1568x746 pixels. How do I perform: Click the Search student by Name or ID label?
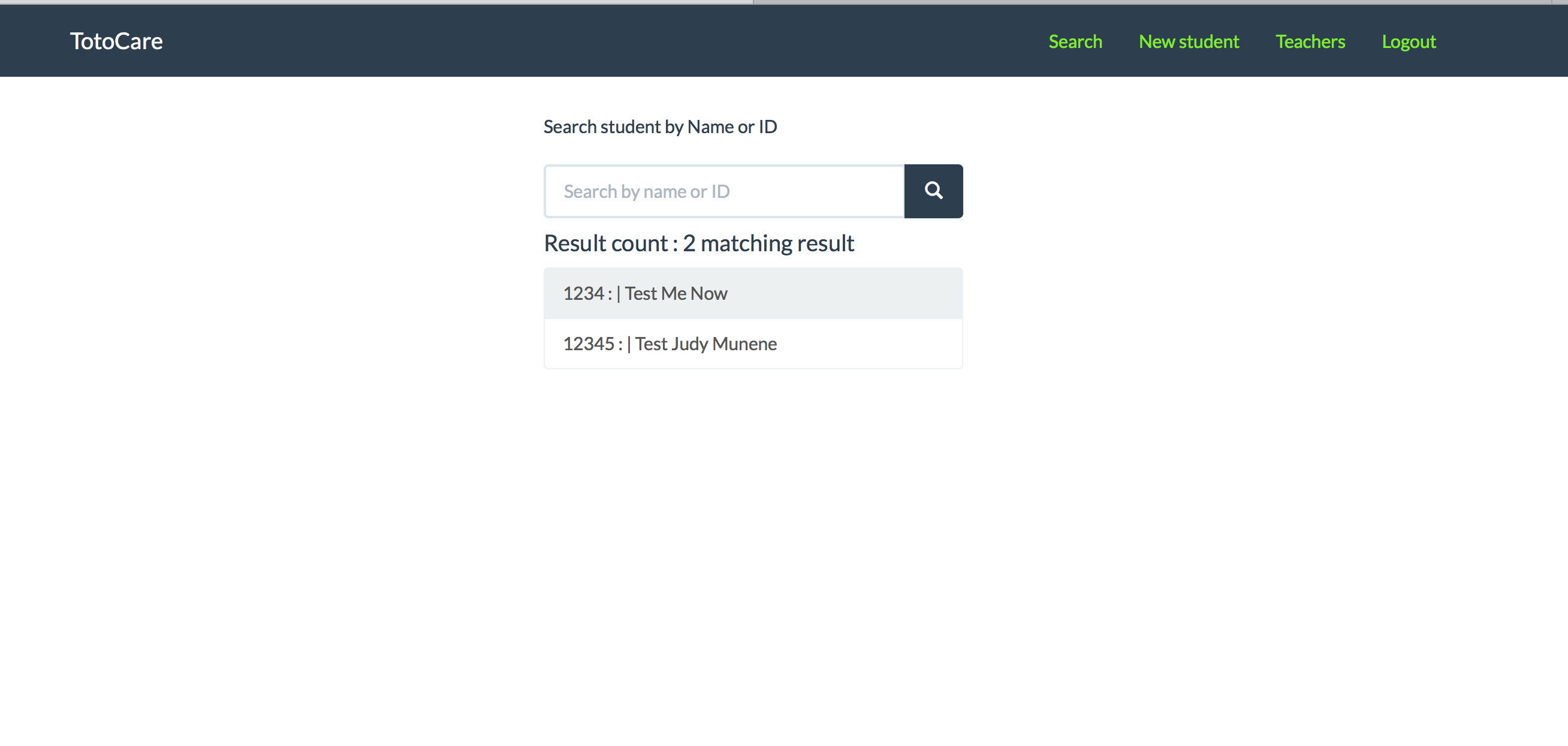click(x=660, y=127)
